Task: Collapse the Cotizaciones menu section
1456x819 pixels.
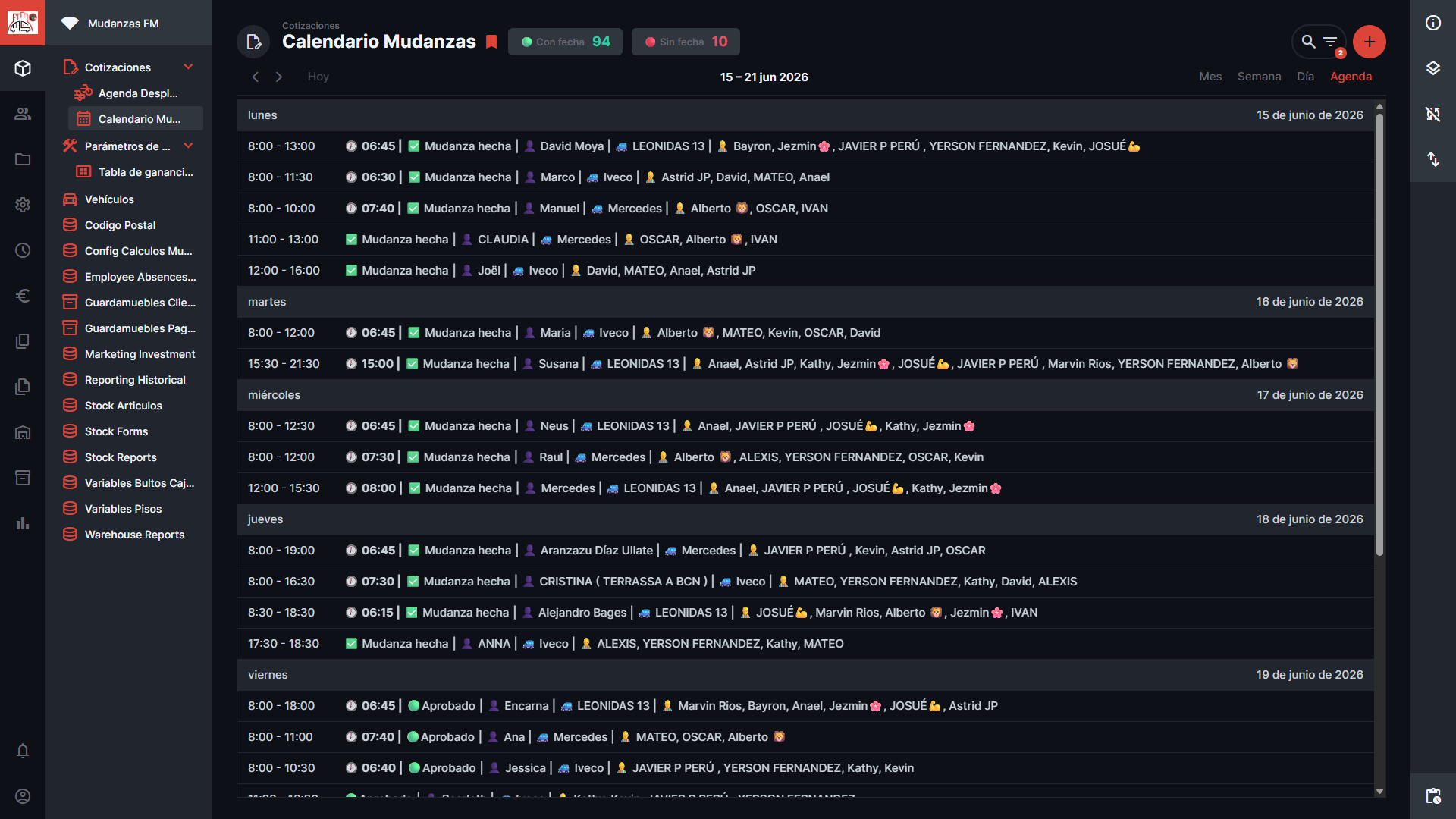Action: point(188,67)
